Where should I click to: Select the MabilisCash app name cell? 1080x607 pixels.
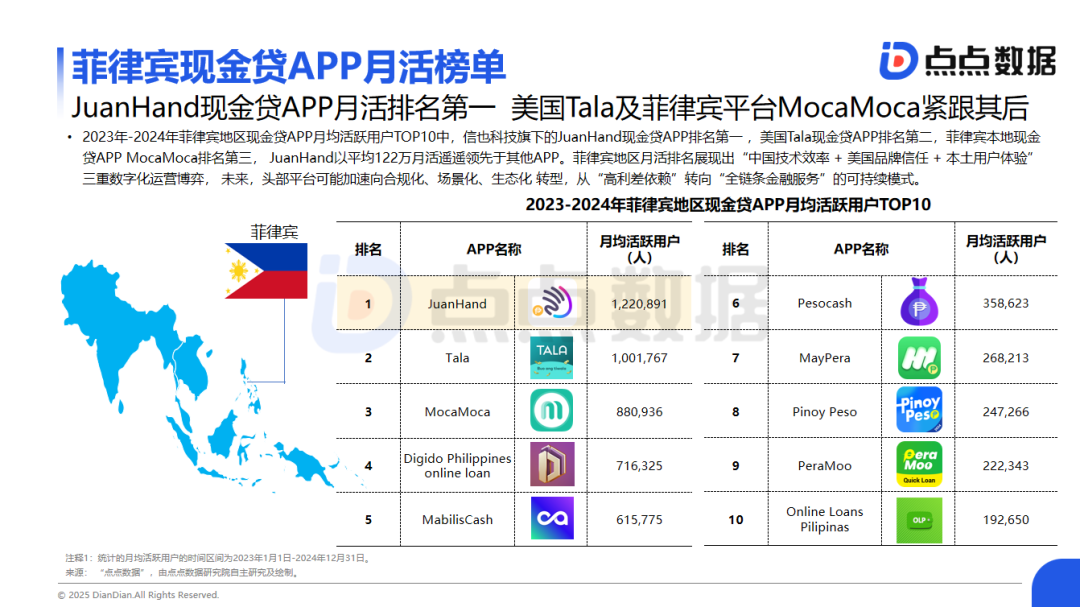tap(457, 519)
